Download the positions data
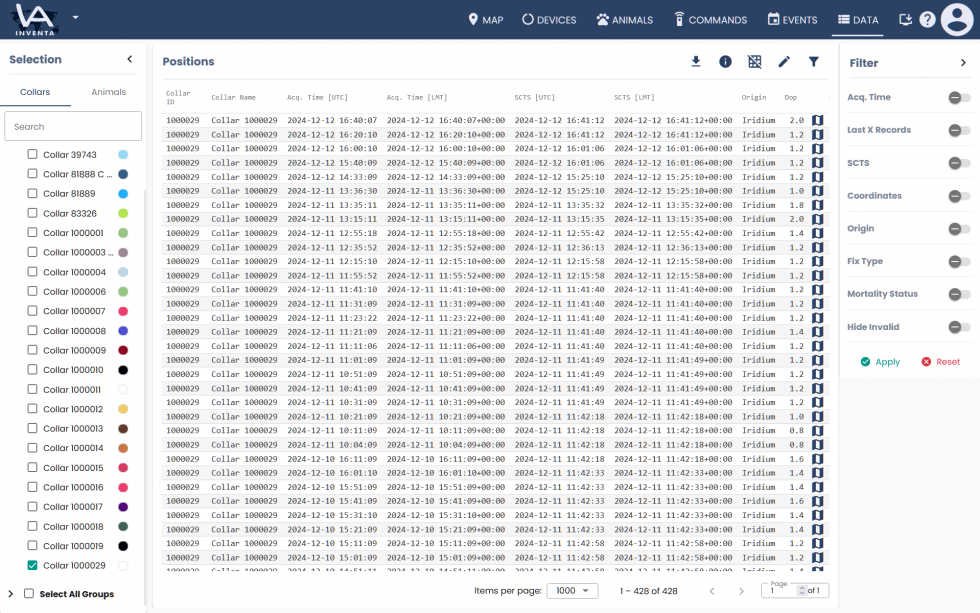The image size is (980, 613). coord(696,62)
